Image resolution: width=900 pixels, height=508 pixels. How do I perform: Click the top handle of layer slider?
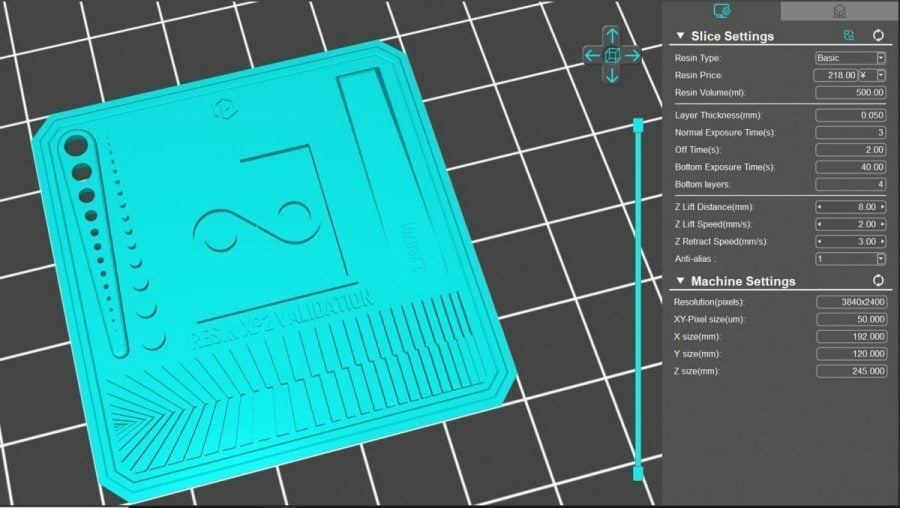click(638, 125)
